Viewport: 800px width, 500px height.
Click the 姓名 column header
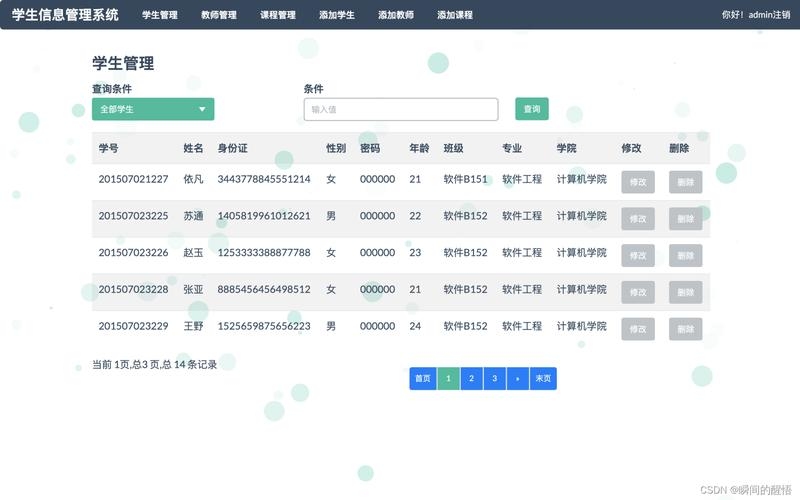pos(193,148)
